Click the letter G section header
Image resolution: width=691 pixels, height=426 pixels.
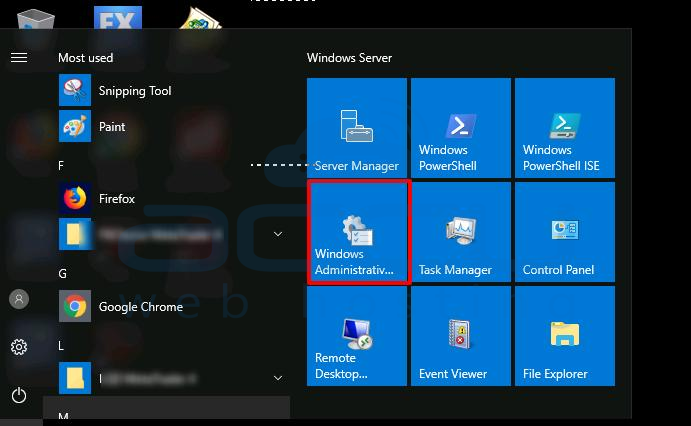pos(63,274)
